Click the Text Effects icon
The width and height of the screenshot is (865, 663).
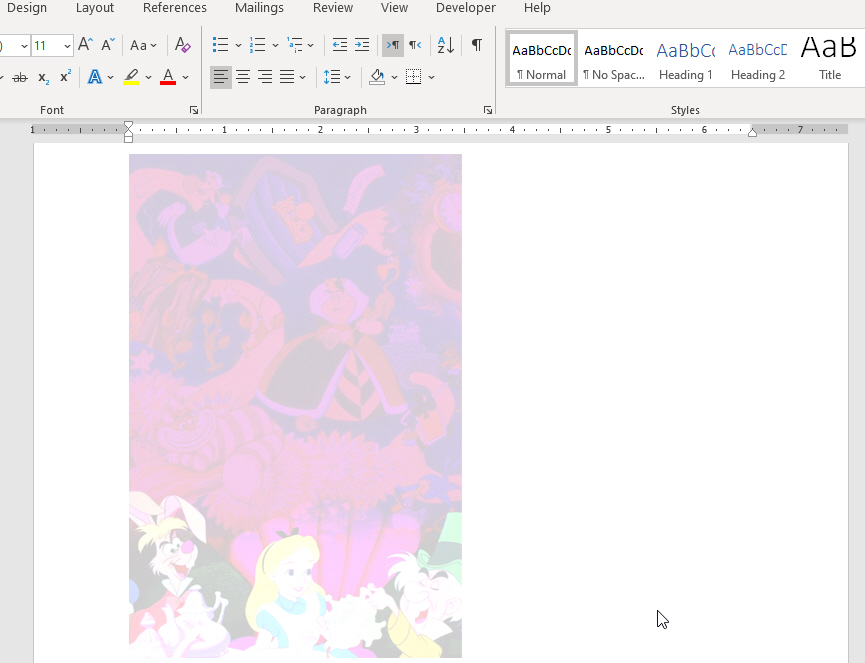point(95,77)
